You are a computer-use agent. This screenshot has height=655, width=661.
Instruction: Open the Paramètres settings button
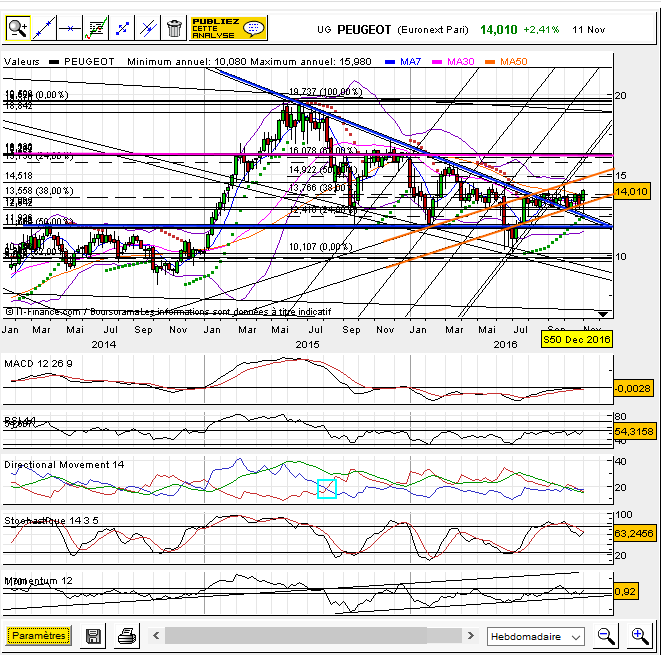click(x=39, y=635)
